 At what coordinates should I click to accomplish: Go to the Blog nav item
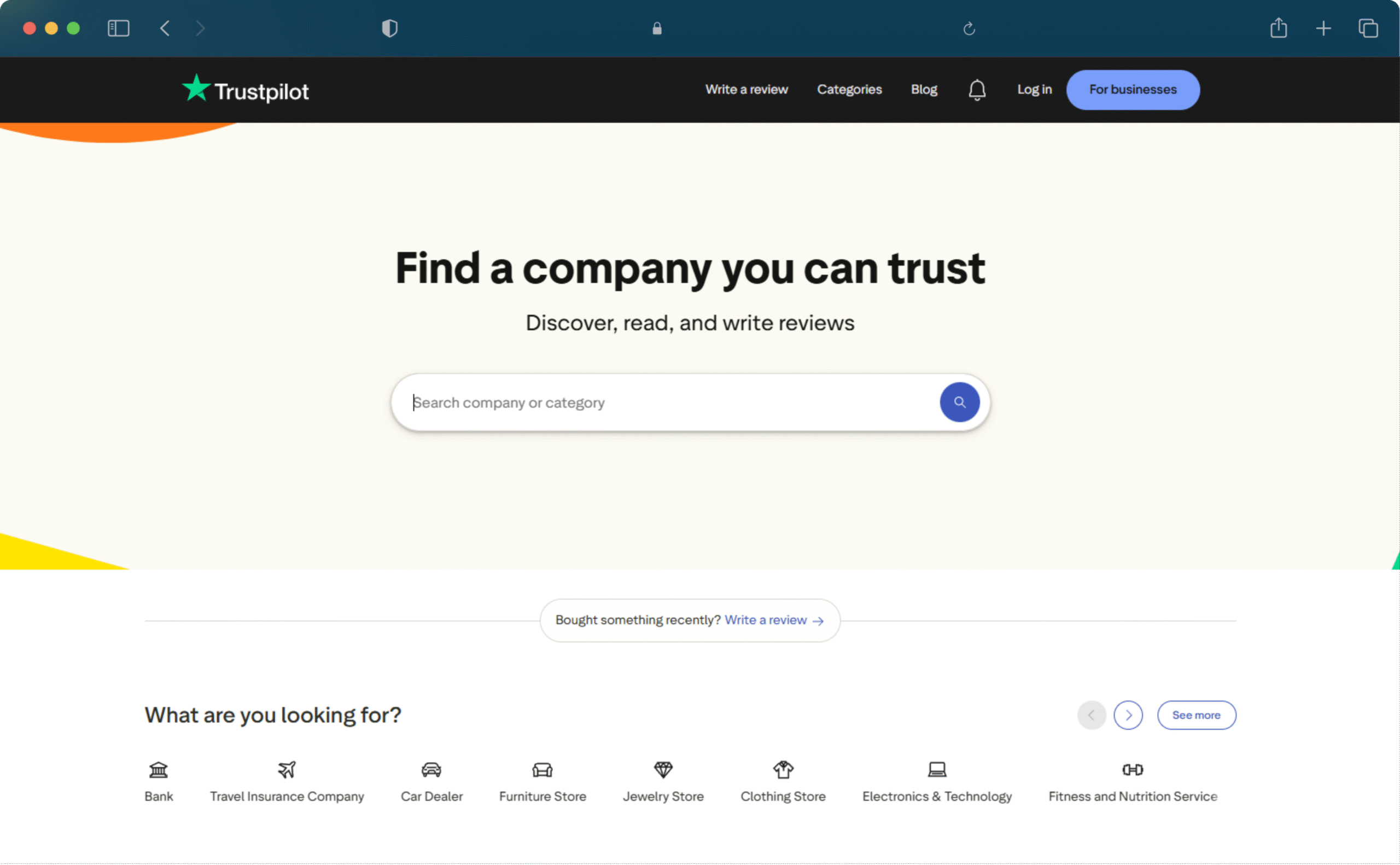(x=924, y=90)
